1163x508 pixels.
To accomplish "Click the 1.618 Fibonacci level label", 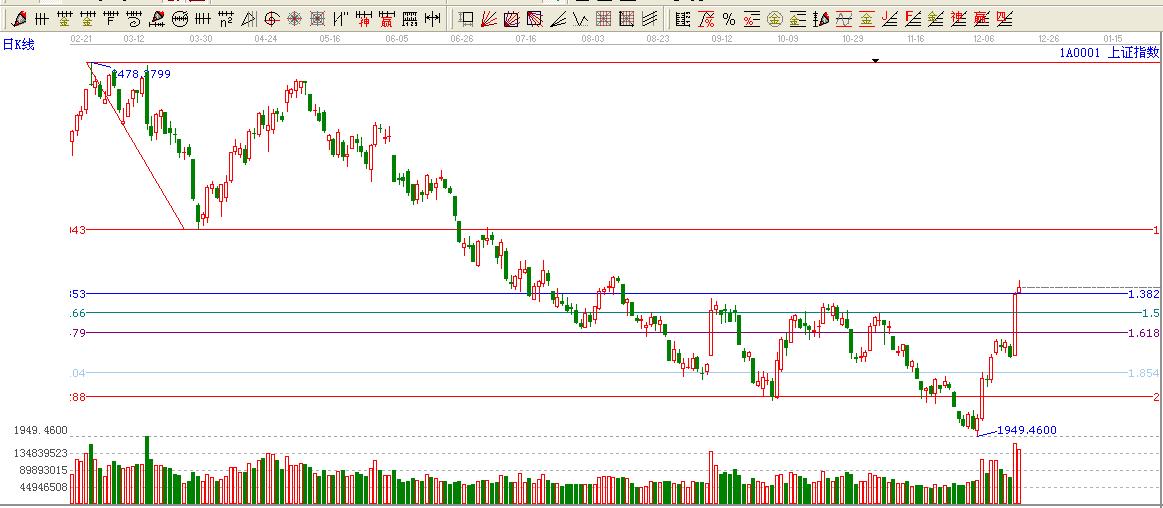I will [x=1143, y=333].
